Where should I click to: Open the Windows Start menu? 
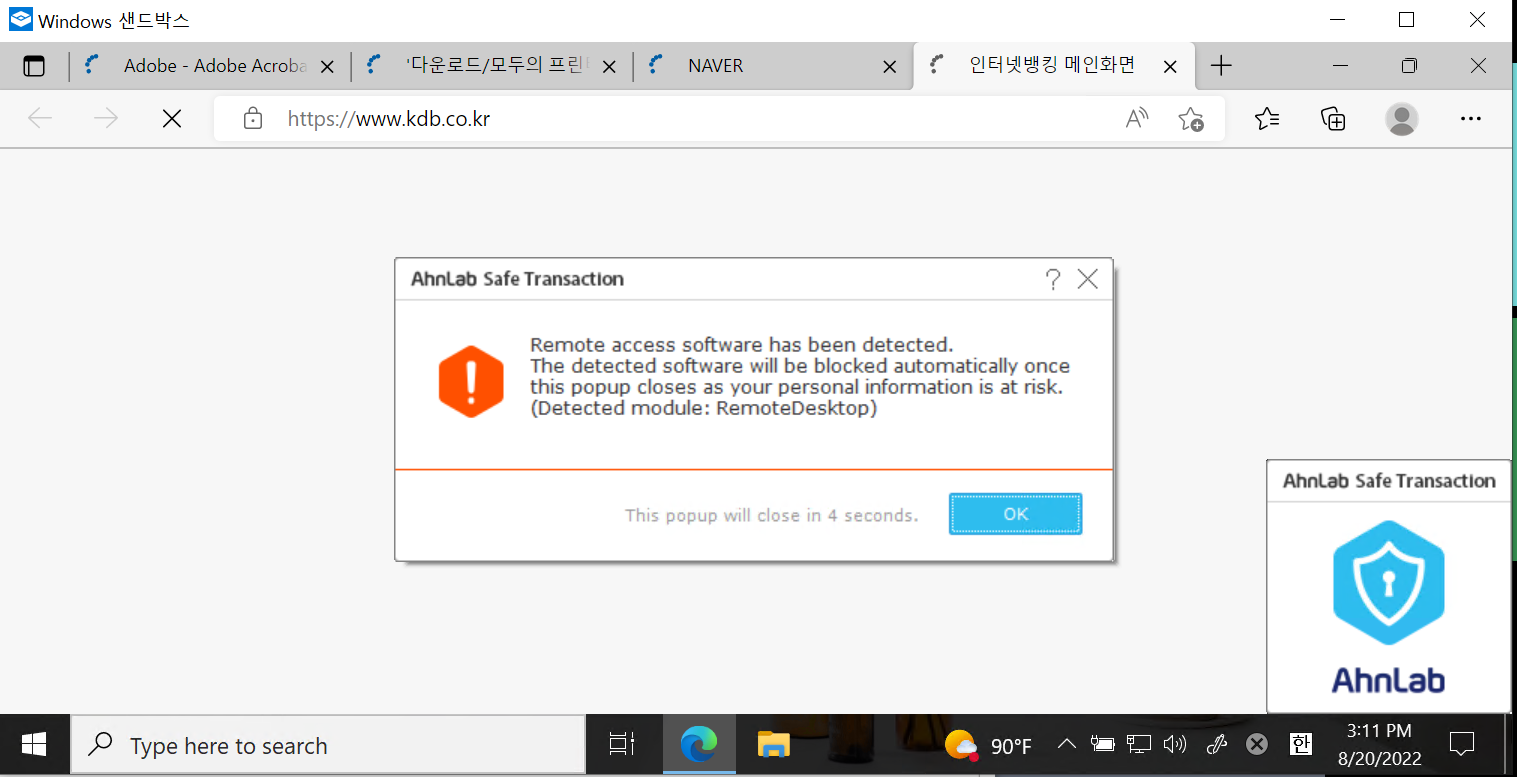coord(34,745)
